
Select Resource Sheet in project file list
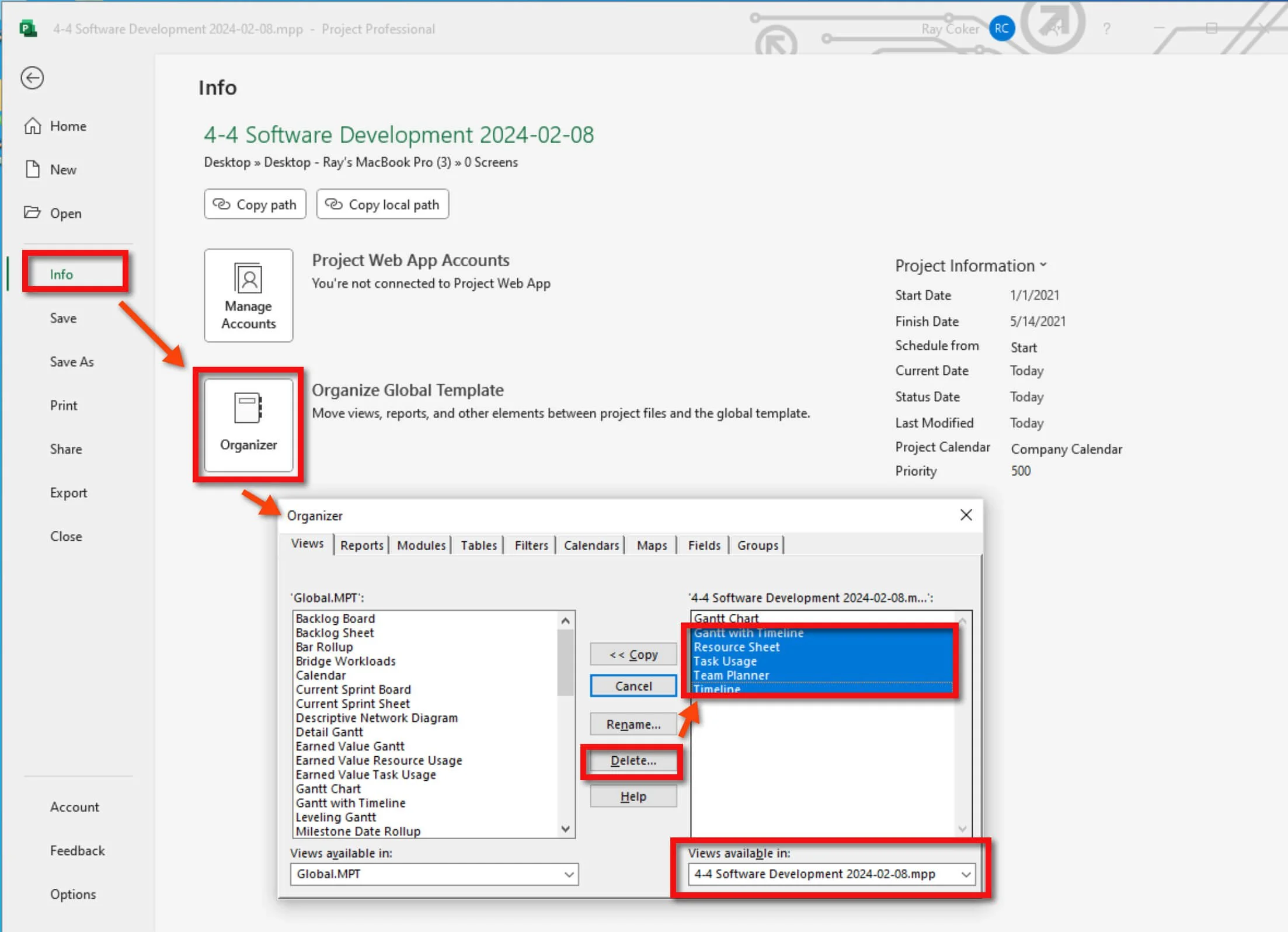pyautogui.click(x=736, y=647)
